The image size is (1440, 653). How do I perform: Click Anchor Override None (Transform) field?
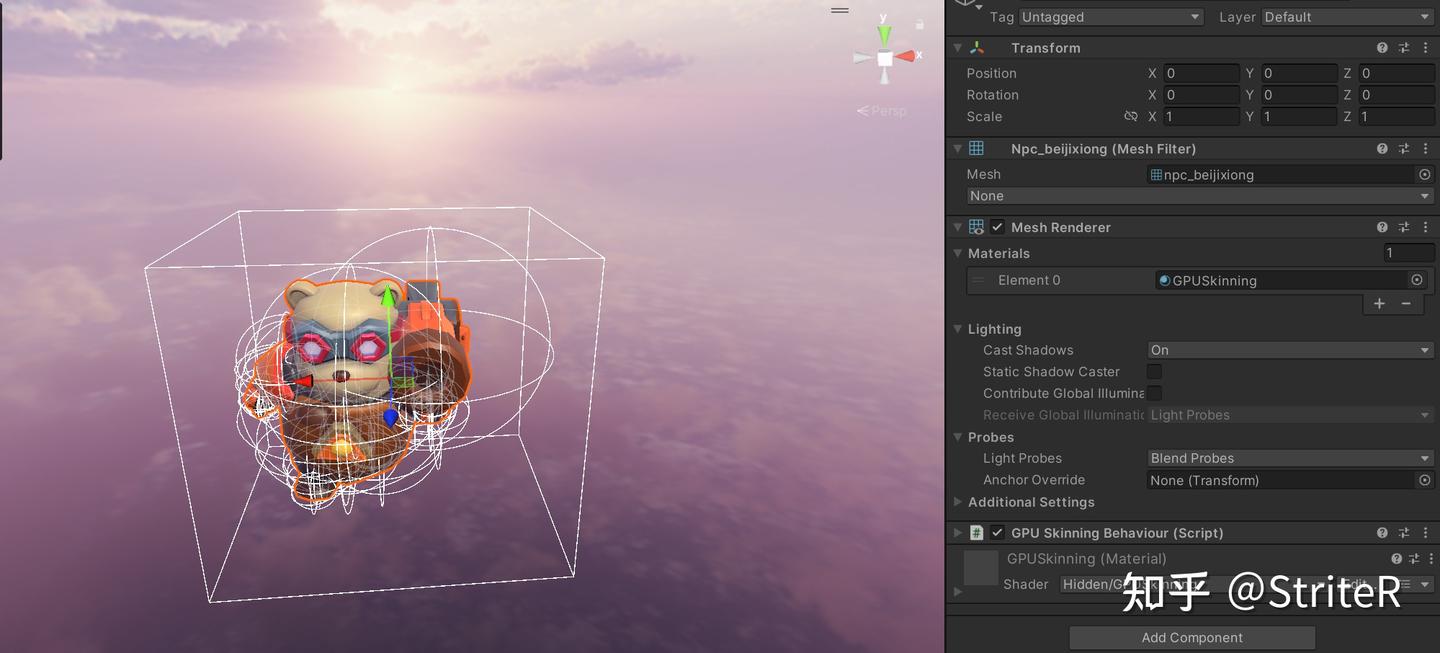[1281, 480]
